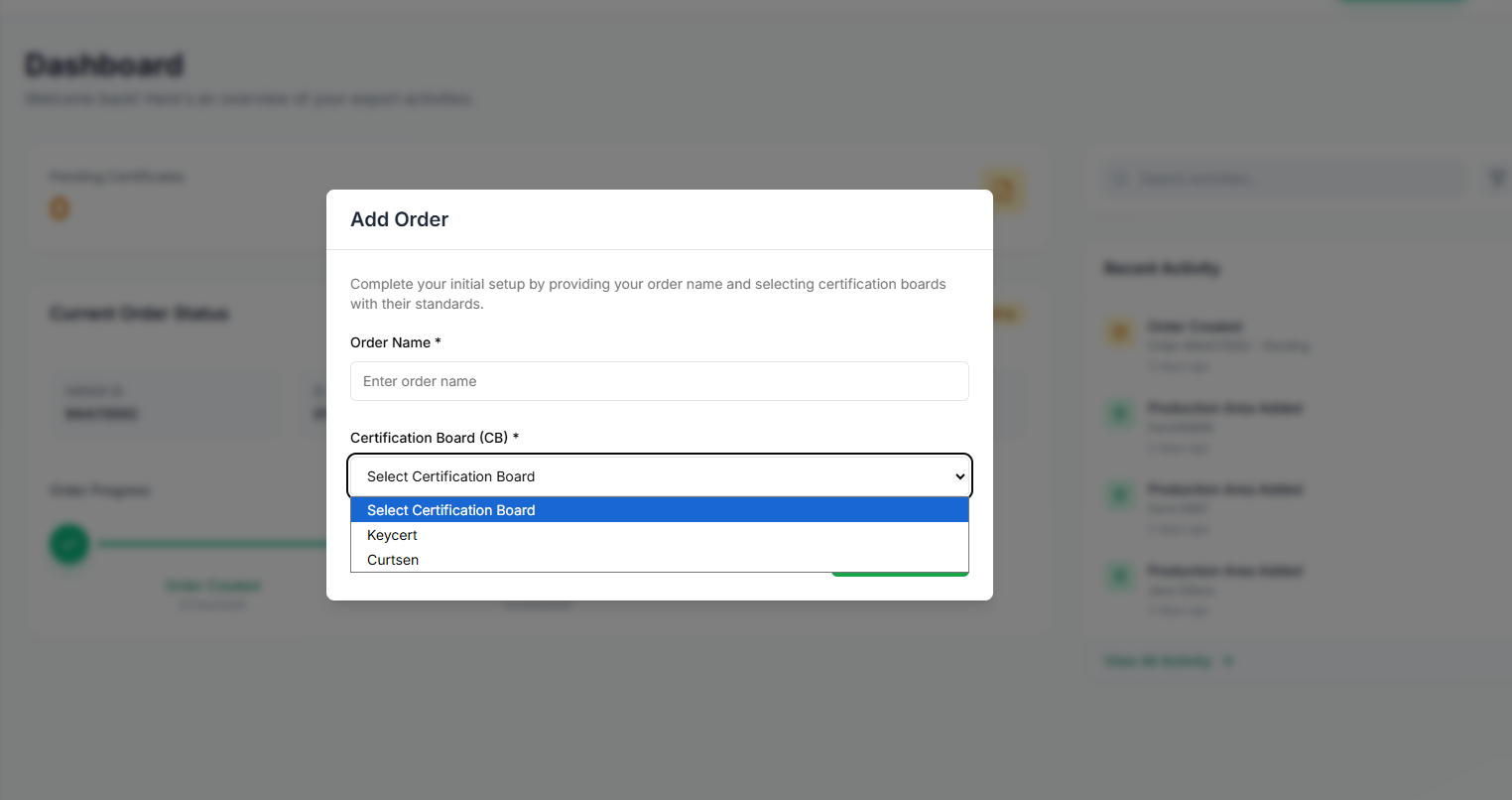
Task: Click the green order progress bar
Action: 208,544
